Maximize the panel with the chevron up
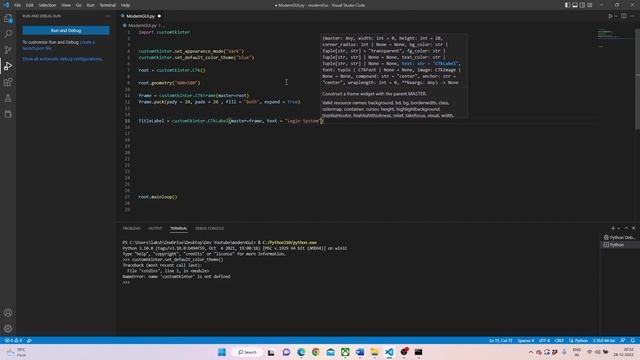640x360 pixels. (626, 228)
